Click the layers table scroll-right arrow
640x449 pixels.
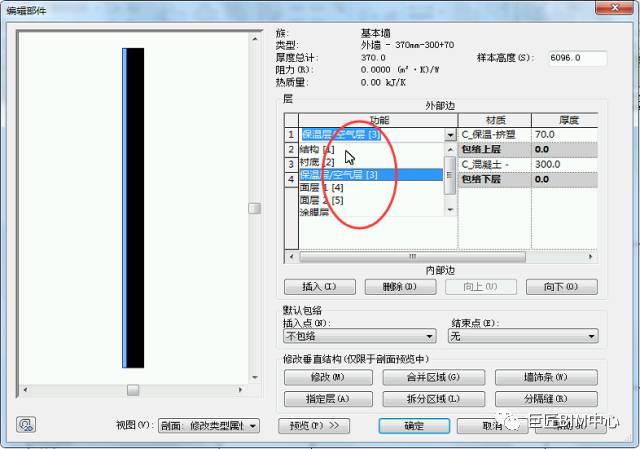[x=590, y=257]
